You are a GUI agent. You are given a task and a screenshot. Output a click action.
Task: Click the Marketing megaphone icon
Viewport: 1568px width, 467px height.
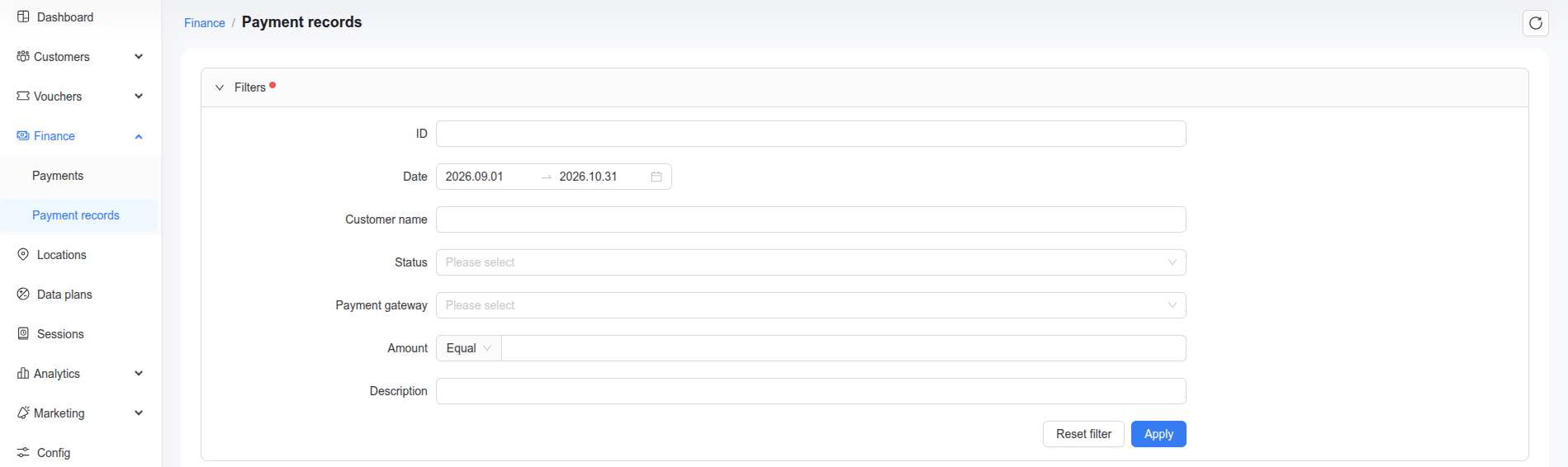23,413
